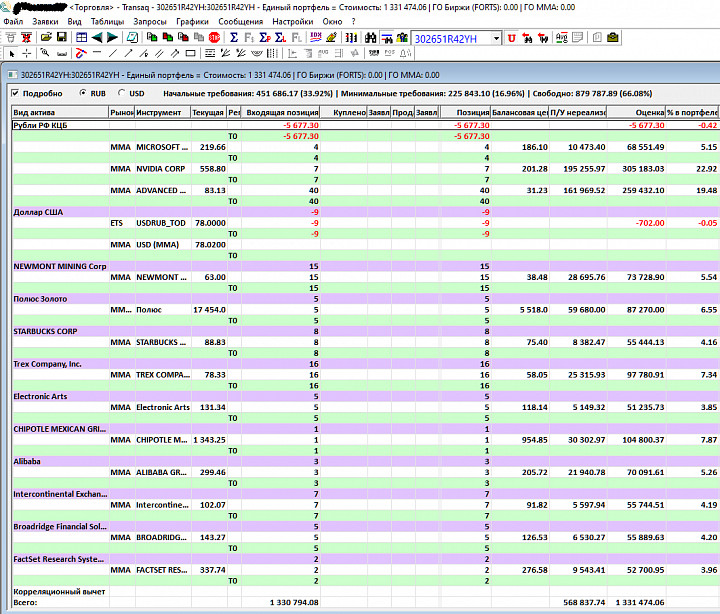The width and height of the screenshot is (720, 614).
Task: Open the Запросы menu
Action: [150, 22]
